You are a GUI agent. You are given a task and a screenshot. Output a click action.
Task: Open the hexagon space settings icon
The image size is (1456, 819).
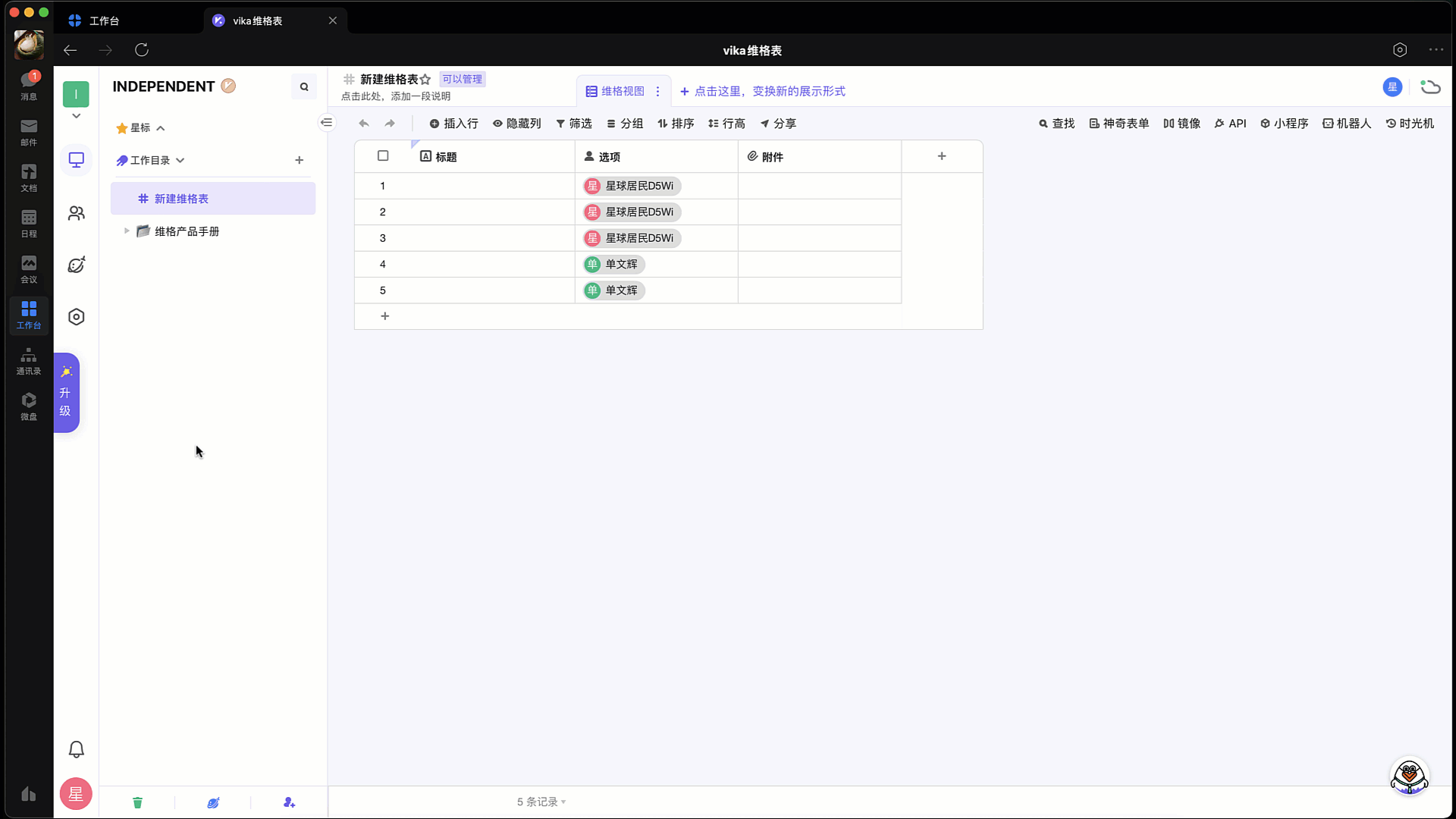tap(77, 317)
